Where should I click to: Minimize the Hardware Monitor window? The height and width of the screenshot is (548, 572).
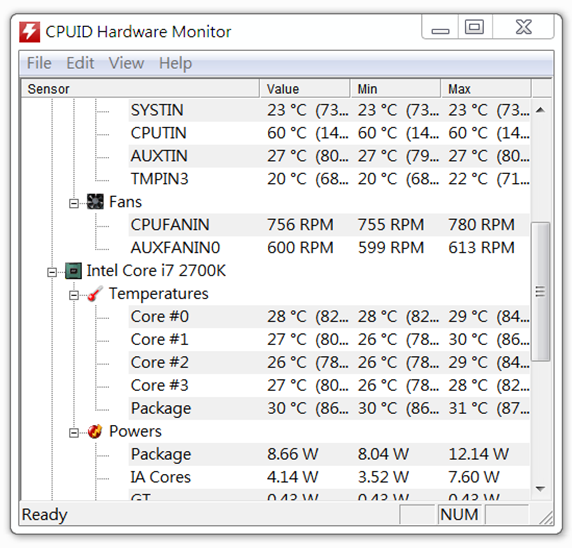[440, 27]
